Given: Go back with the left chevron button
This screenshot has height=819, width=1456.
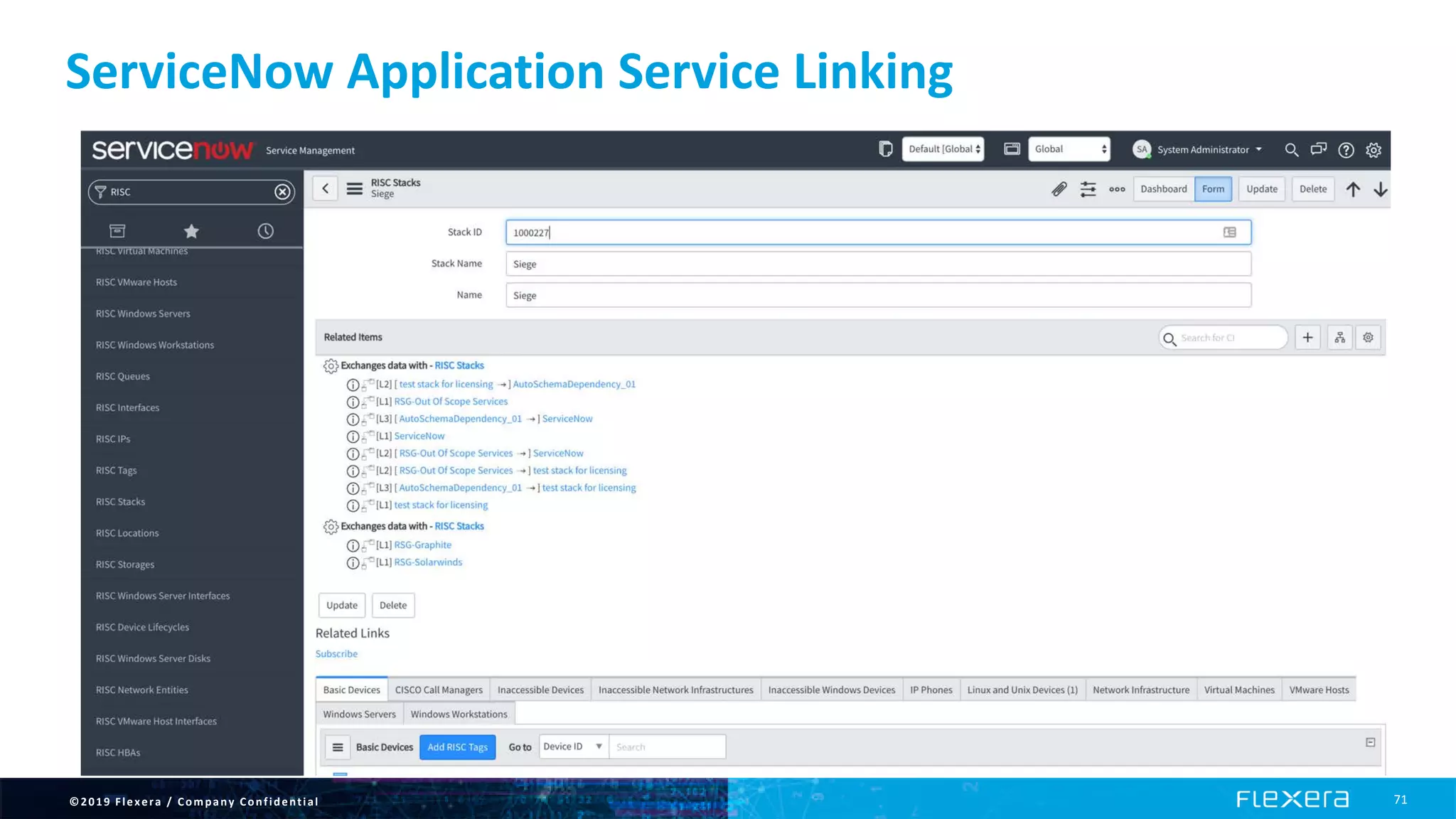Looking at the screenshot, I should 325,189.
